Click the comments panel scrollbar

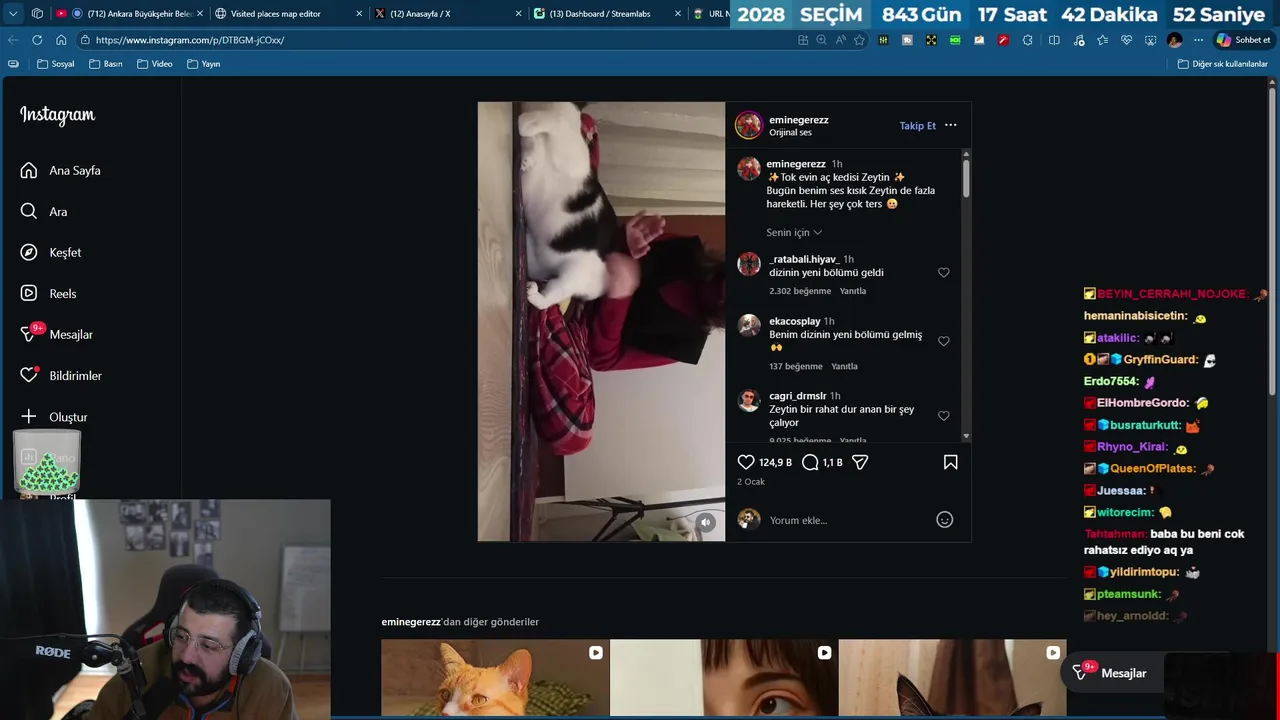point(966,177)
